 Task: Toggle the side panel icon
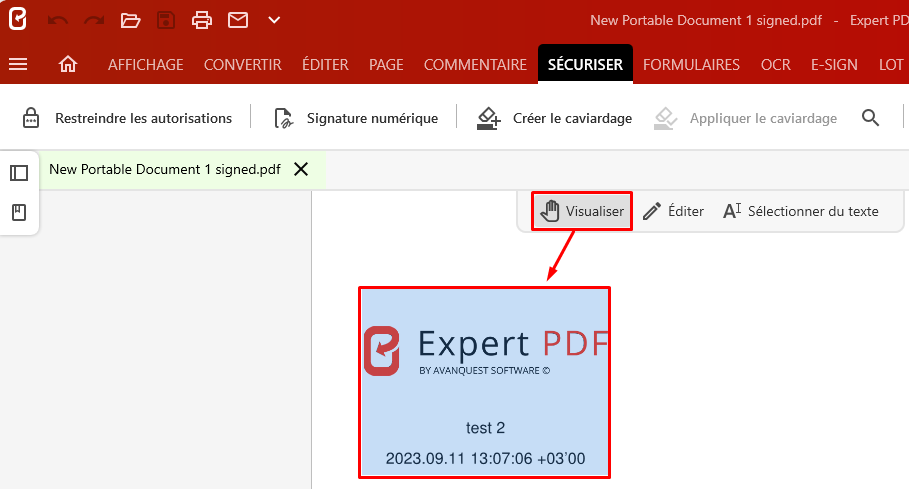[19, 173]
